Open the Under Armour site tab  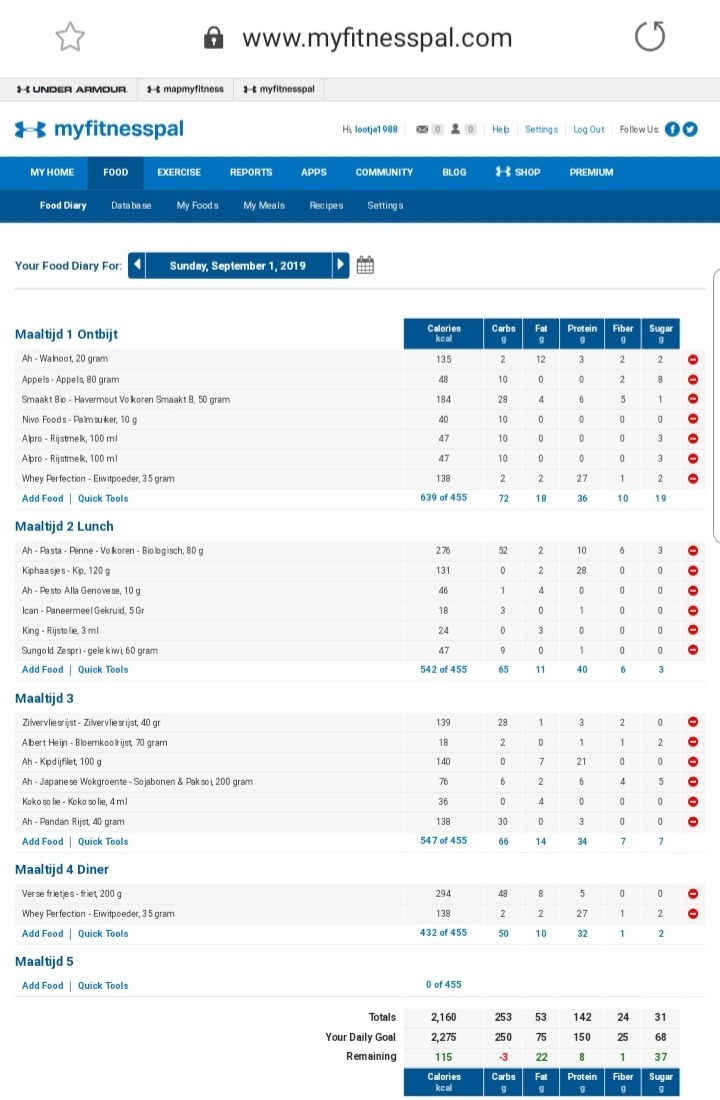[x=71, y=89]
